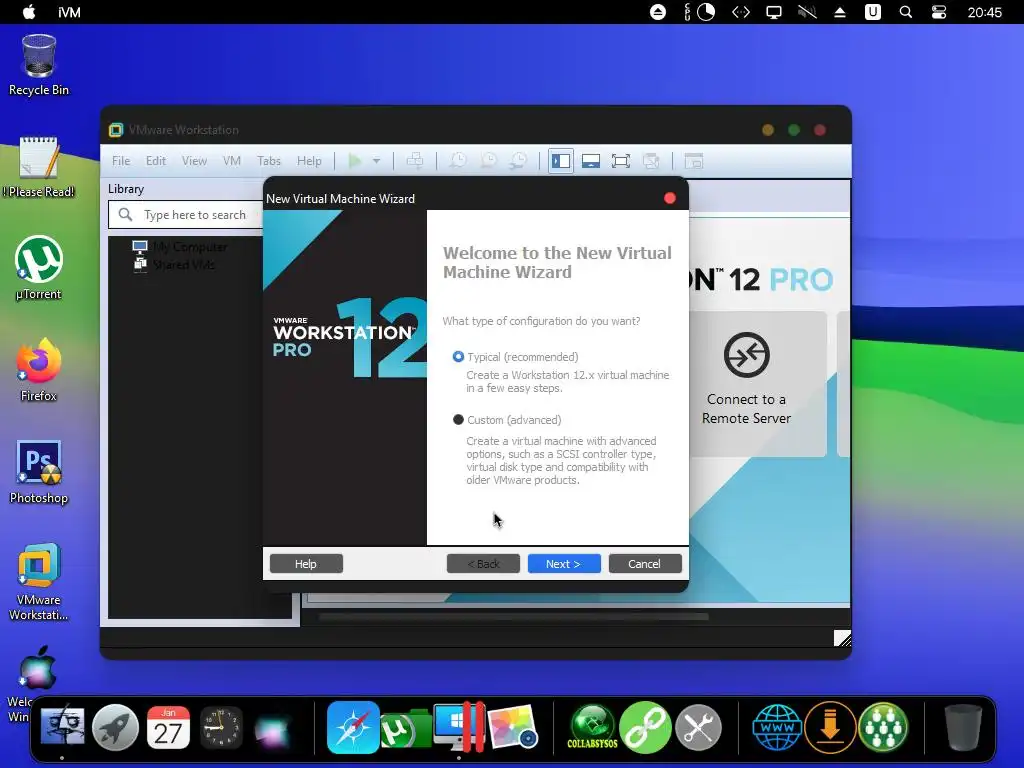Viewport: 1024px width, 768px height.
Task: Open the Help menu in VMware Workstation
Action: pos(309,161)
